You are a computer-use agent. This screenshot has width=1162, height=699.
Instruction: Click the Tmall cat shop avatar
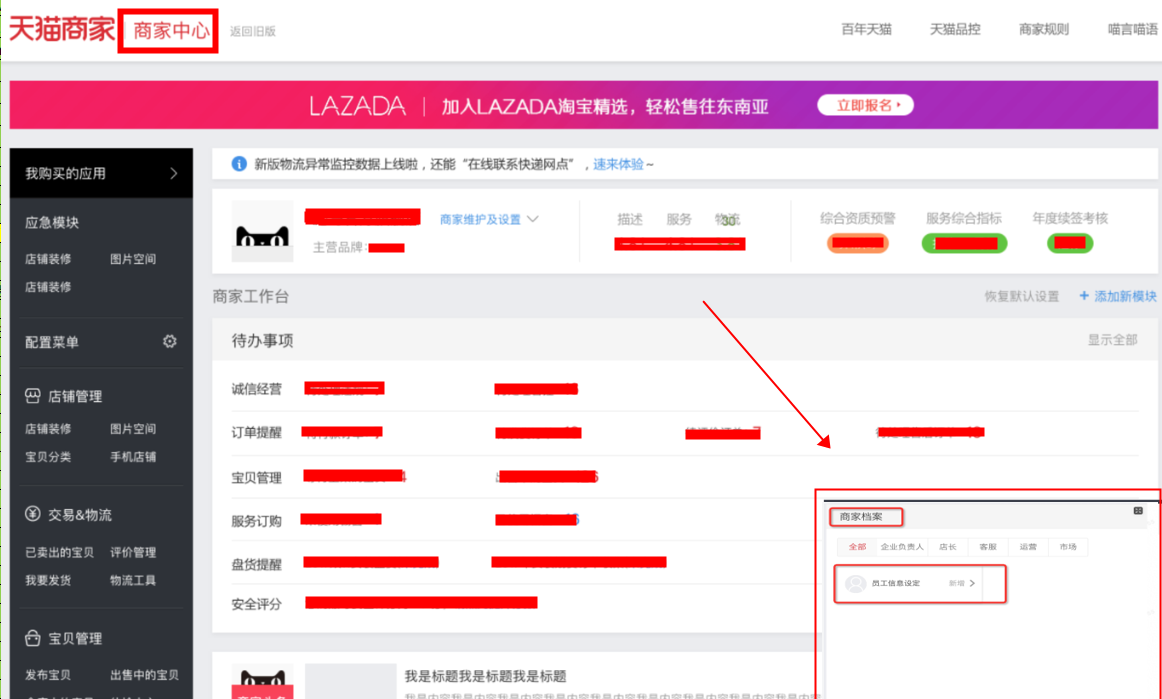click(262, 231)
